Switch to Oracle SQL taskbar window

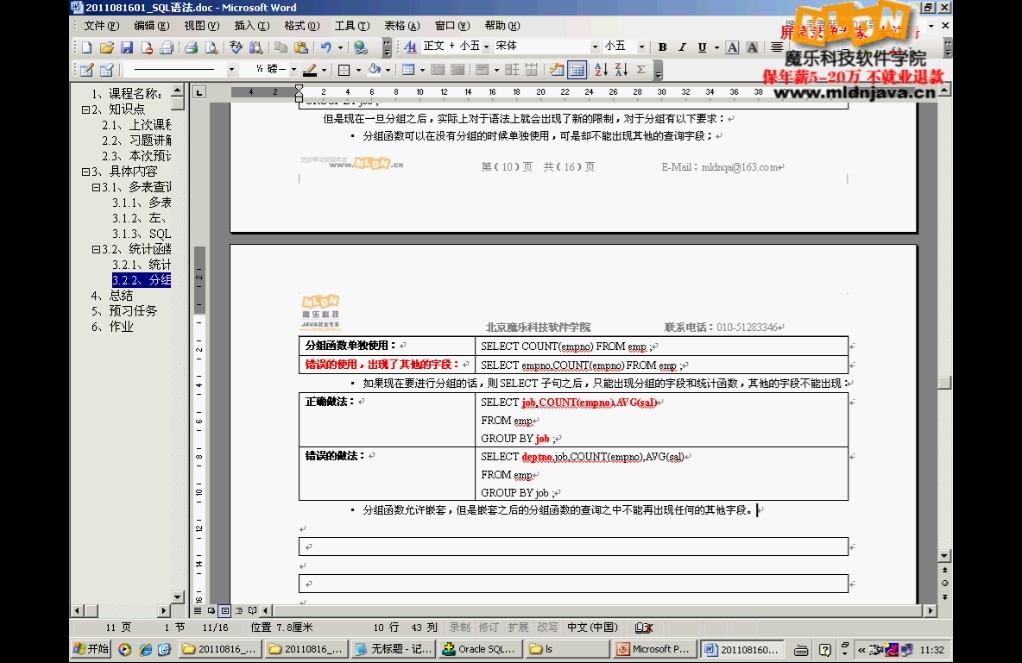tap(480, 649)
